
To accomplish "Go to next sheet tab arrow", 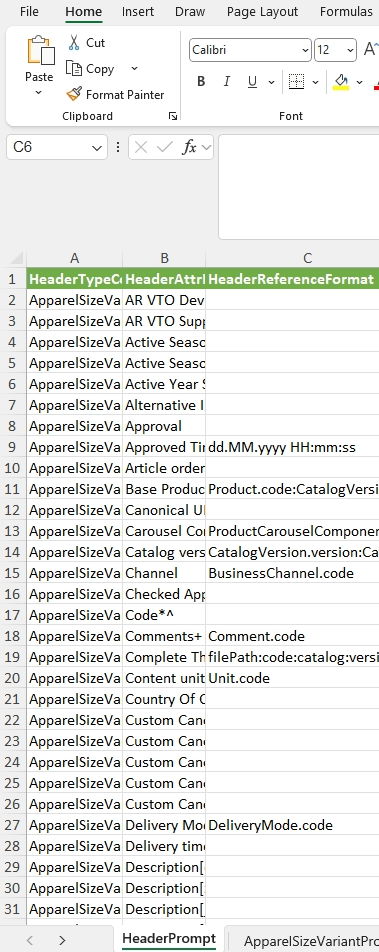I will [63, 940].
